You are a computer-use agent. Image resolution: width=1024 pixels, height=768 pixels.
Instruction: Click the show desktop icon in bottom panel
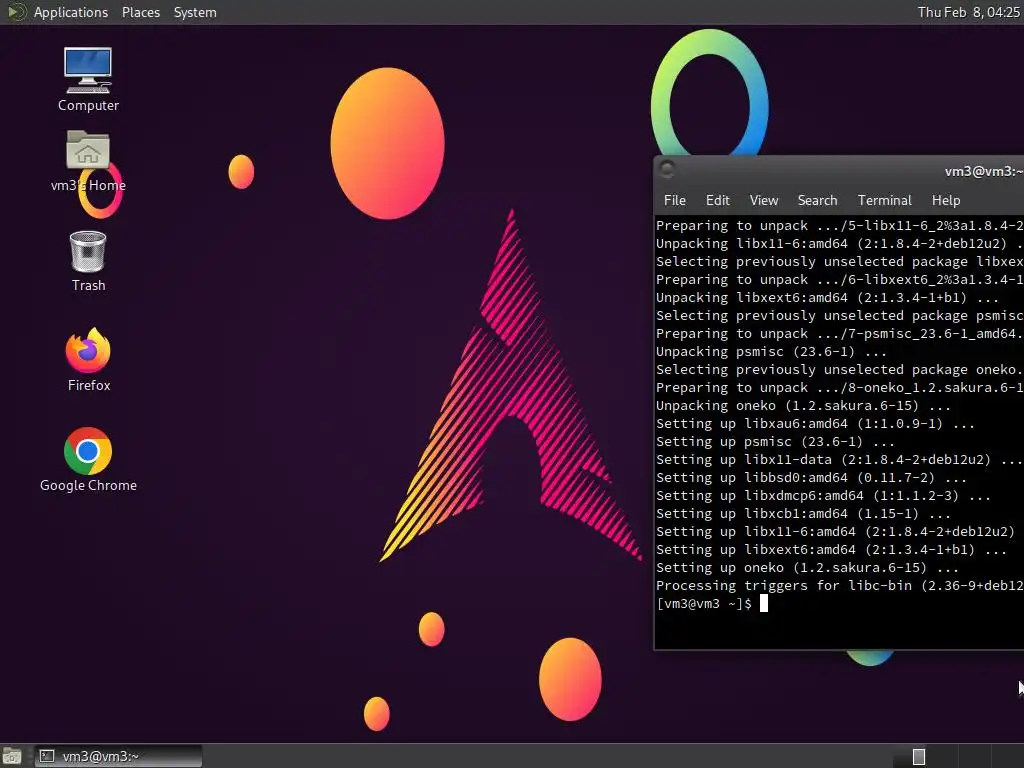[12, 756]
